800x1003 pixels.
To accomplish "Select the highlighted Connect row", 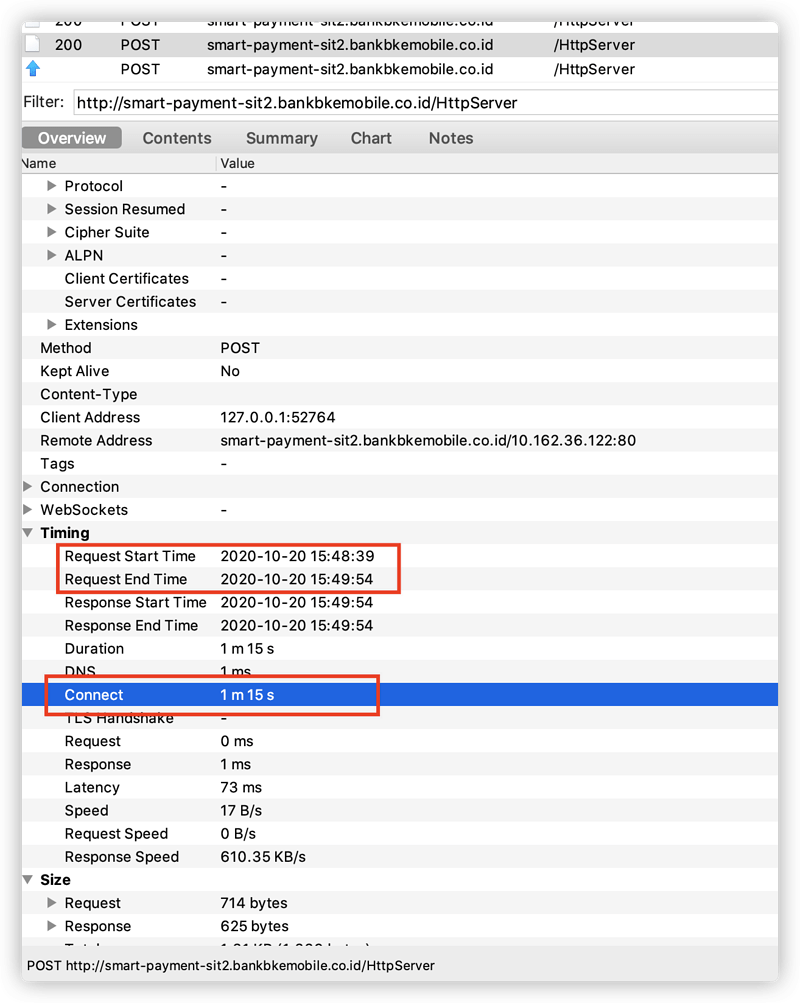I will pos(400,695).
